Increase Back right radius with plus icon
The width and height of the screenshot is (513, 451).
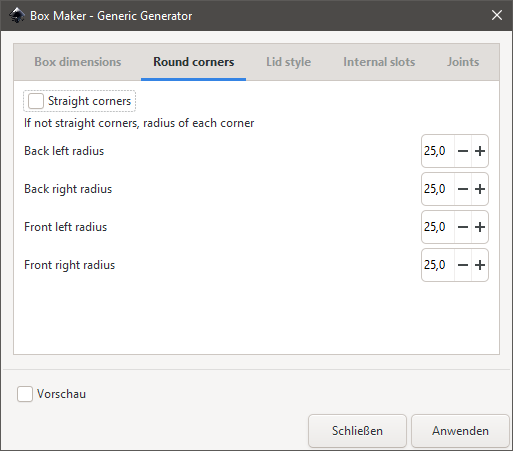click(480, 189)
